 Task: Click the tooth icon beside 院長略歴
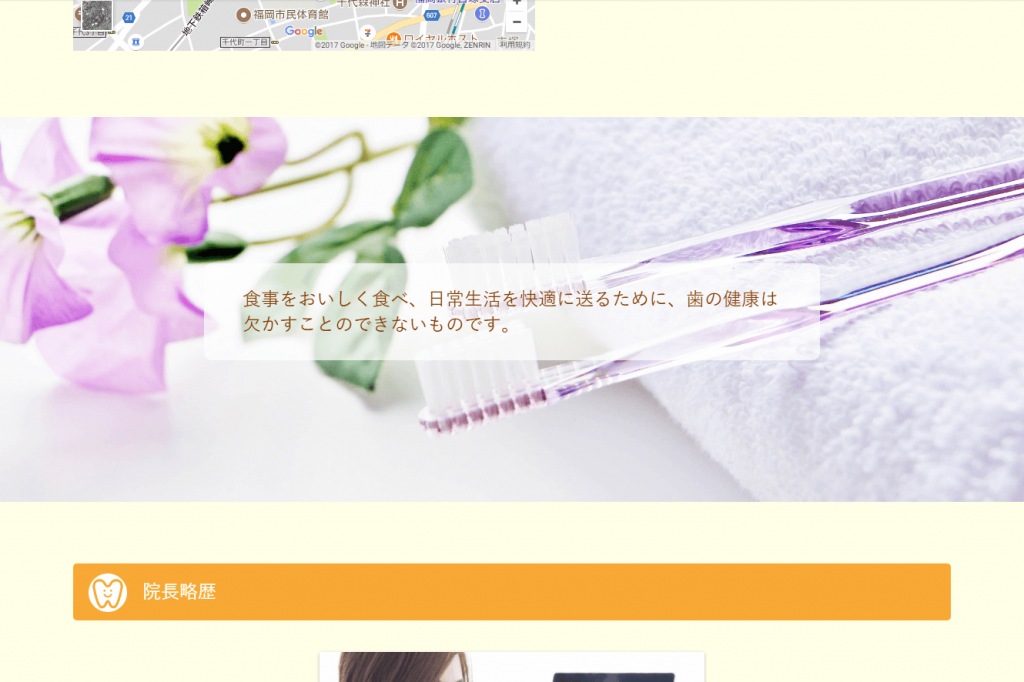pos(108,593)
